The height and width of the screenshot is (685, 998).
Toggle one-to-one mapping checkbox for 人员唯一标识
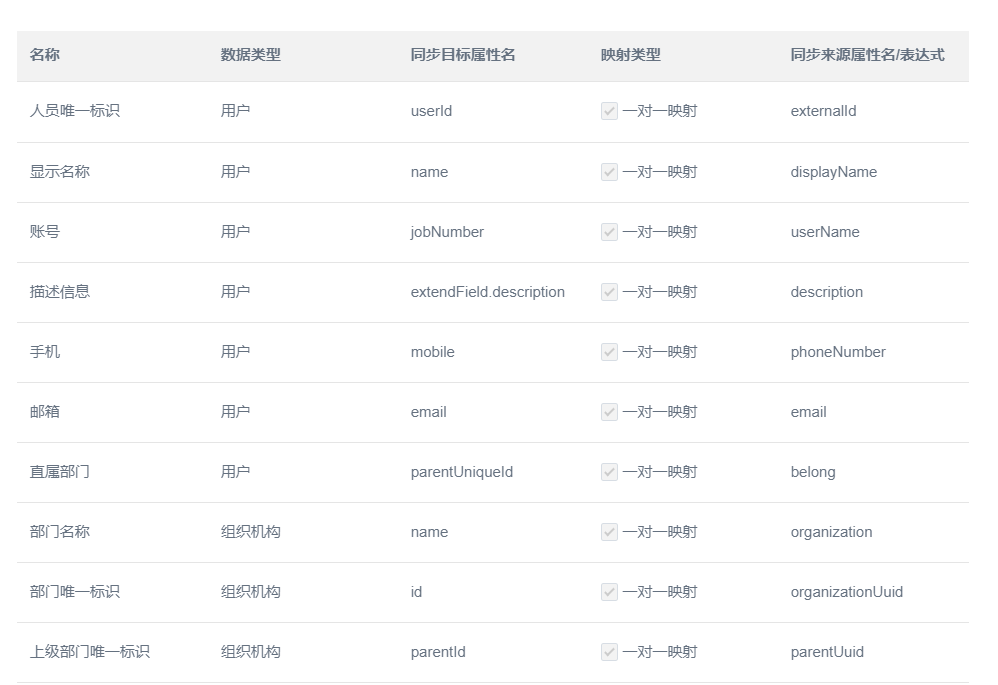click(609, 112)
